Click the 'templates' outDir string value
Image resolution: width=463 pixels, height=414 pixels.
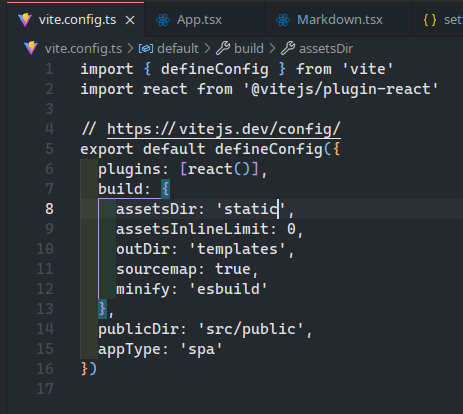pyautogui.click(x=237, y=249)
